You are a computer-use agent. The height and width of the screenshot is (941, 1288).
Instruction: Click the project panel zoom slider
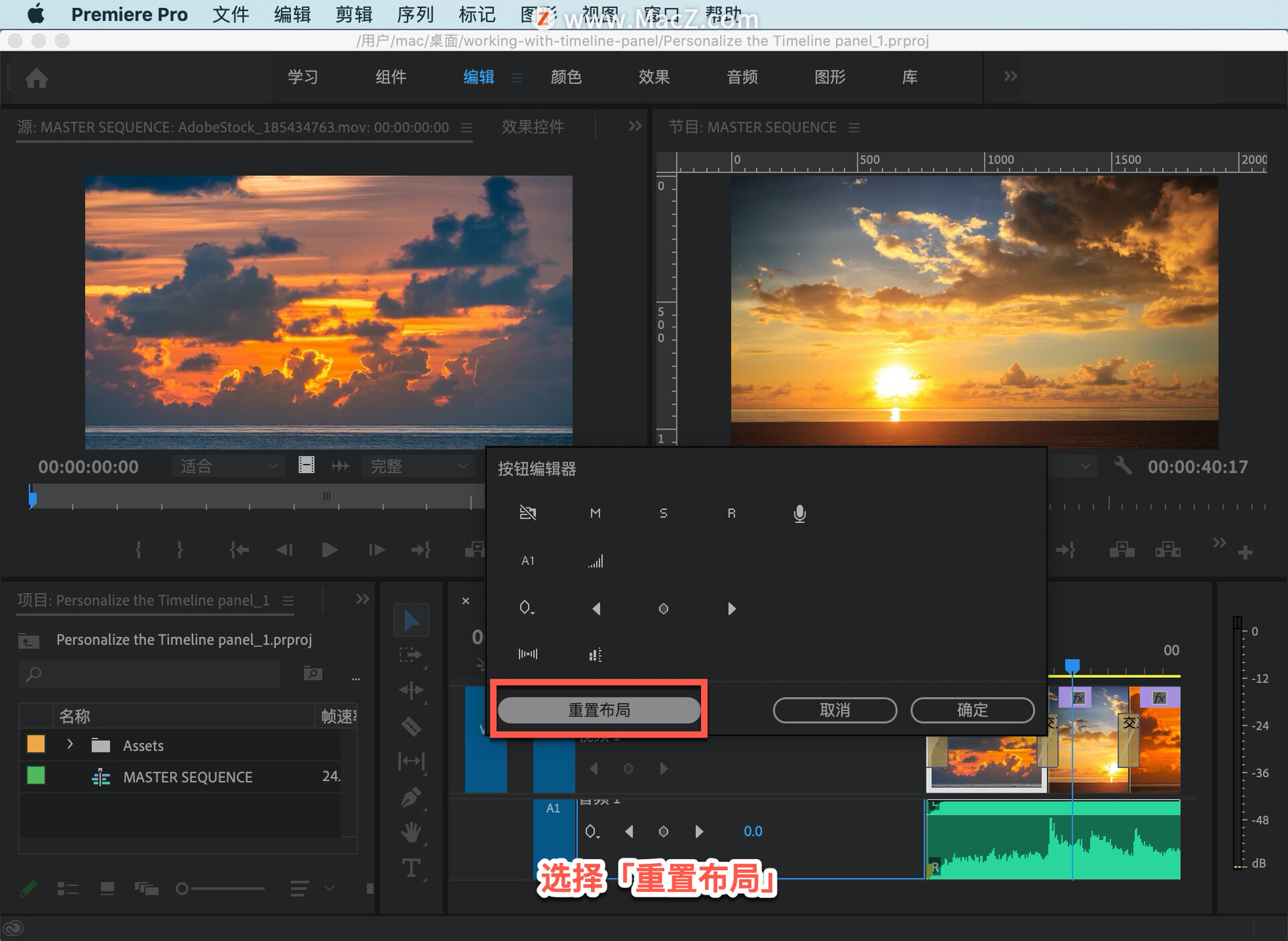[x=221, y=889]
